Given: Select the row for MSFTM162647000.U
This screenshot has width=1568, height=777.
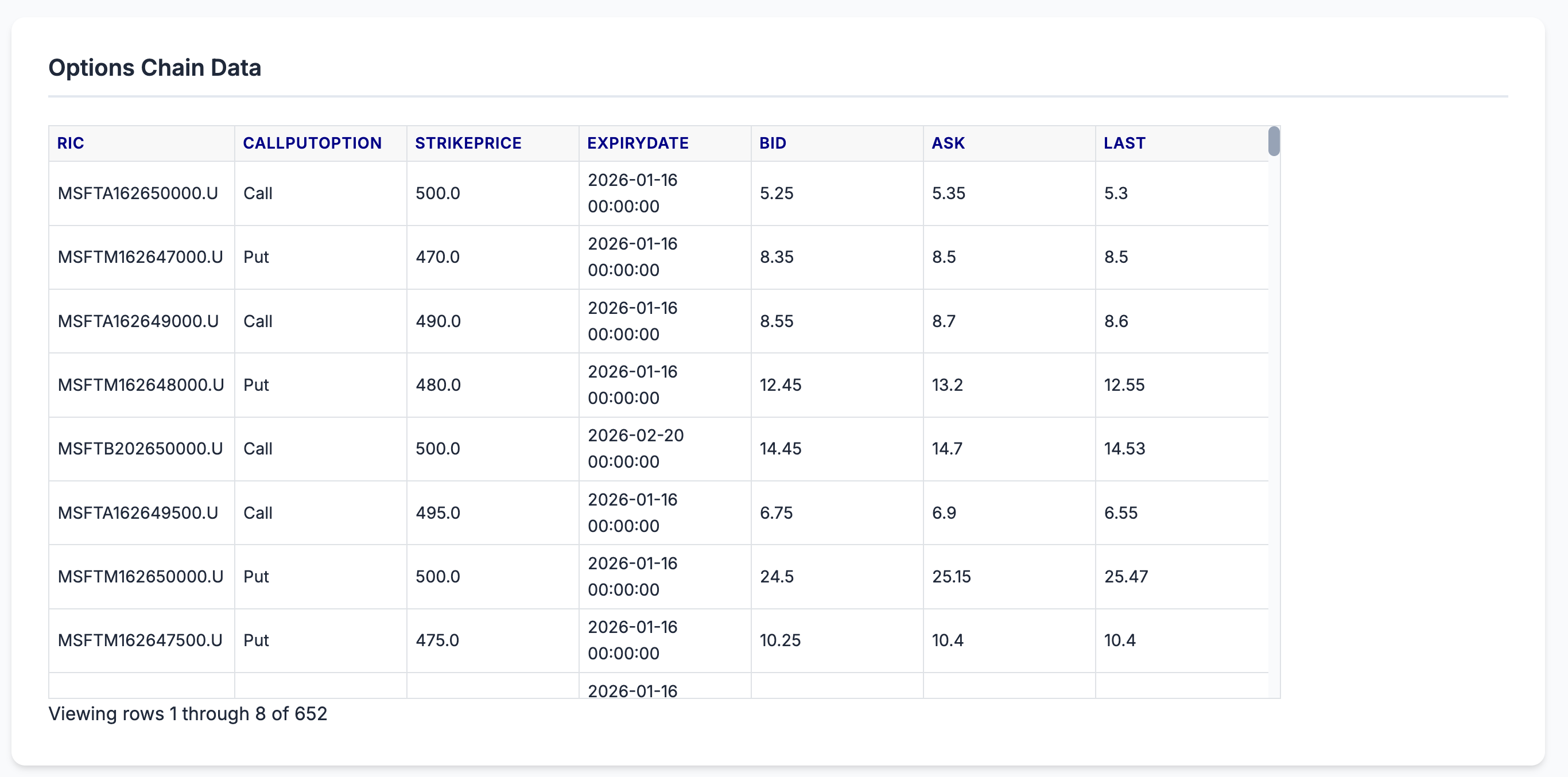Looking at the screenshot, I should pos(140,257).
